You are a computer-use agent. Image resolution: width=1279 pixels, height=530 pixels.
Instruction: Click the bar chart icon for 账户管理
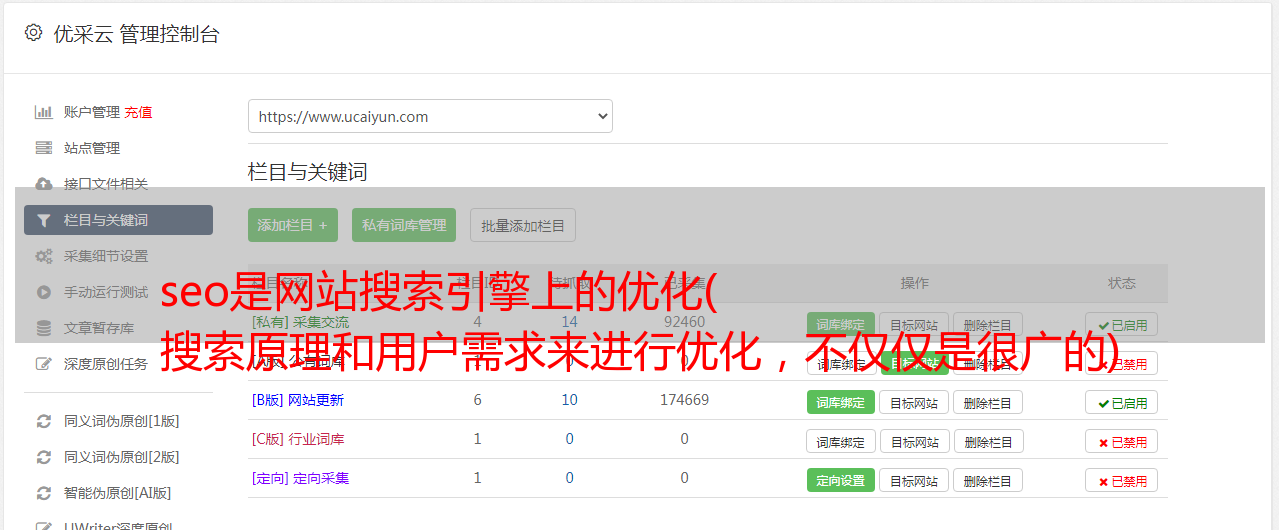pyautogui.click(x=43, y=112)
